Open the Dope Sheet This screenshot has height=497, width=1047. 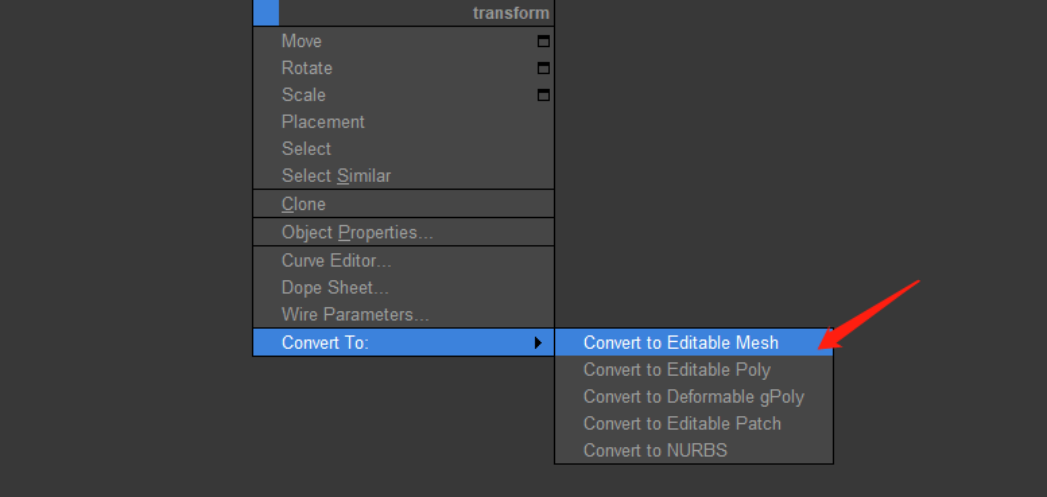(x=335, y=288)
